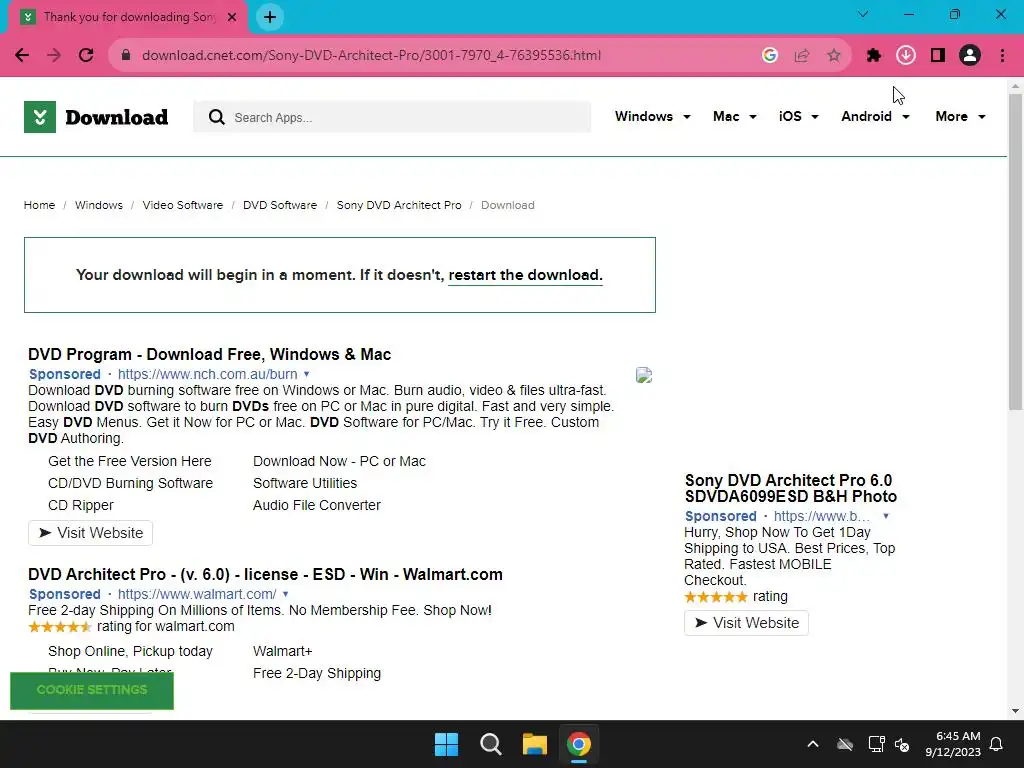
Task: Open the 'Software Utilities' link
Action: pos(305,483)
